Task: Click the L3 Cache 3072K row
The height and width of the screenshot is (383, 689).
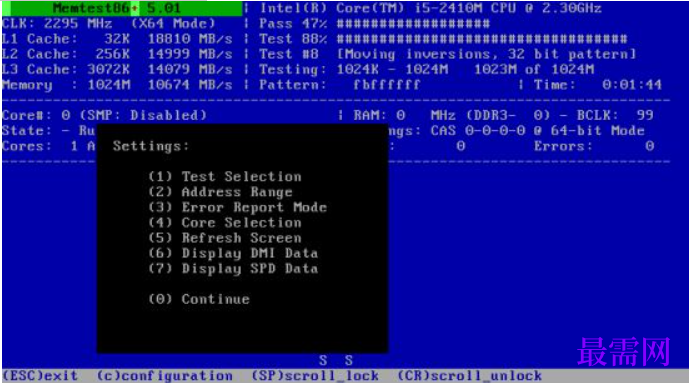Action: click(117, 69)
